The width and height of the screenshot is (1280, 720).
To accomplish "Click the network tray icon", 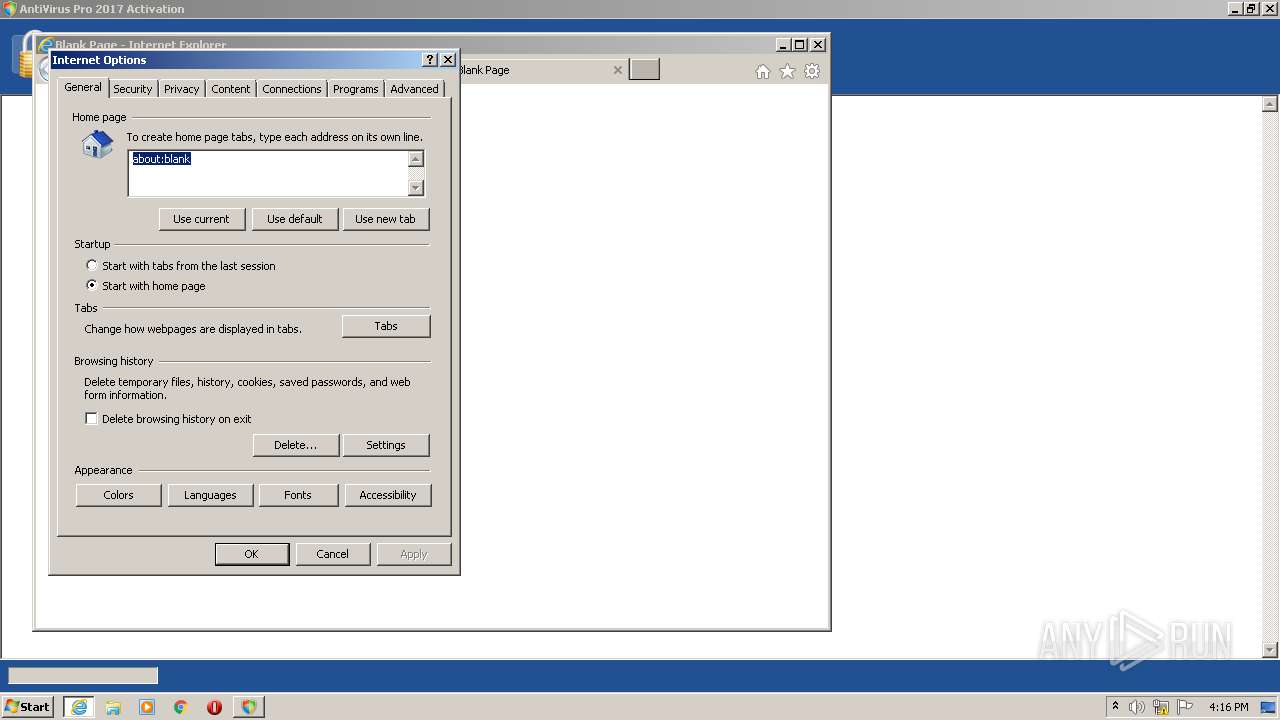I will pos(1161,707).
